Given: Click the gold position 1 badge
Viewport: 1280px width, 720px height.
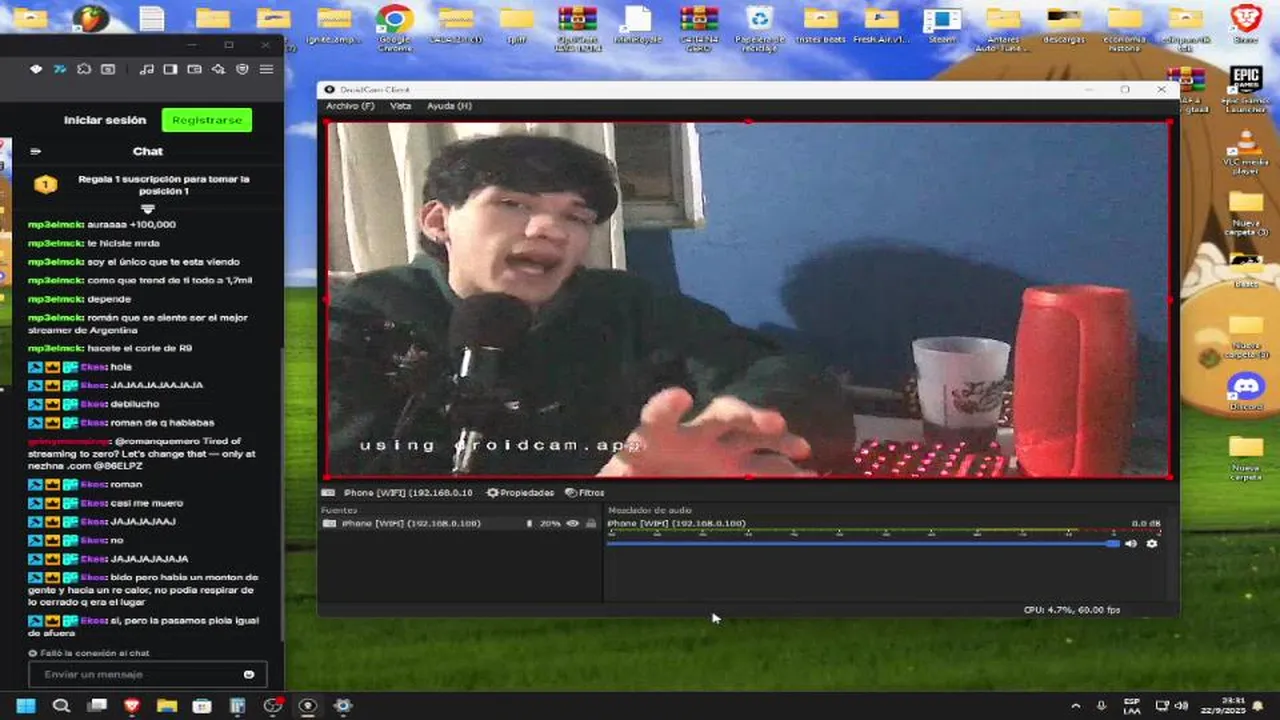Looking at the screenshot, I should click(x=44, y=185).
